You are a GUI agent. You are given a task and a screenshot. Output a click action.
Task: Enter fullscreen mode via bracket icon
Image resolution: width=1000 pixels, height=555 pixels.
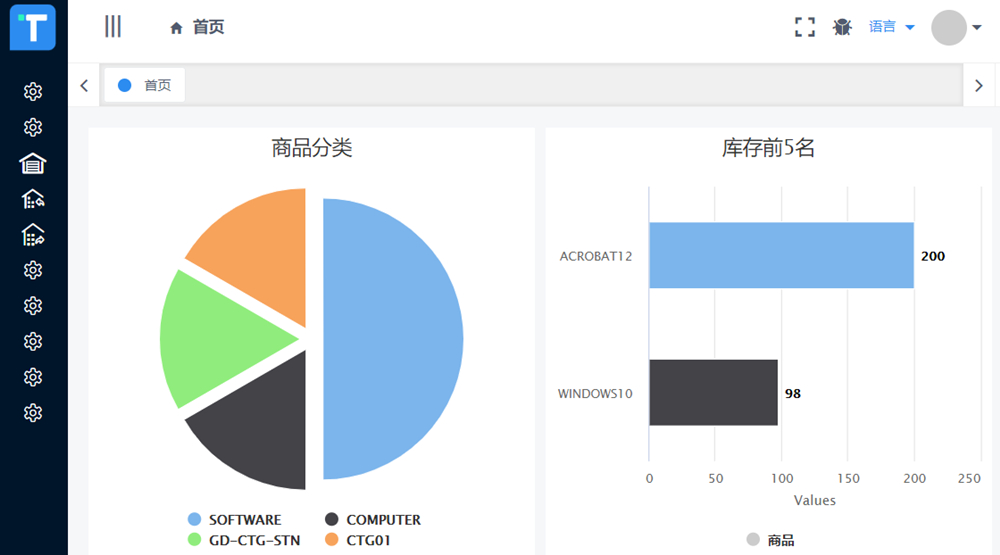coord(805,27)
